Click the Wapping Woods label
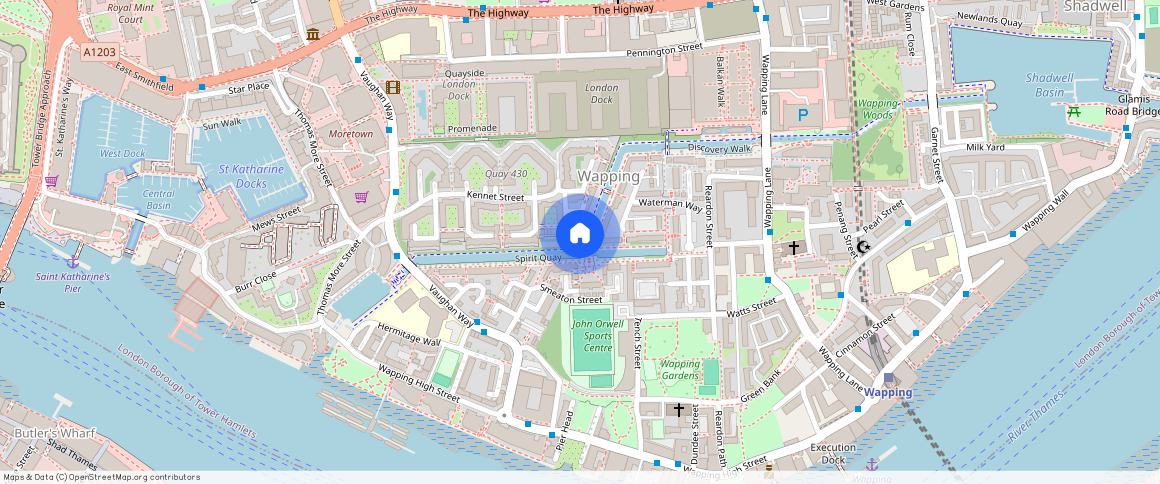The width and height of the screenshot is (1160, 484). coord(878,109)
